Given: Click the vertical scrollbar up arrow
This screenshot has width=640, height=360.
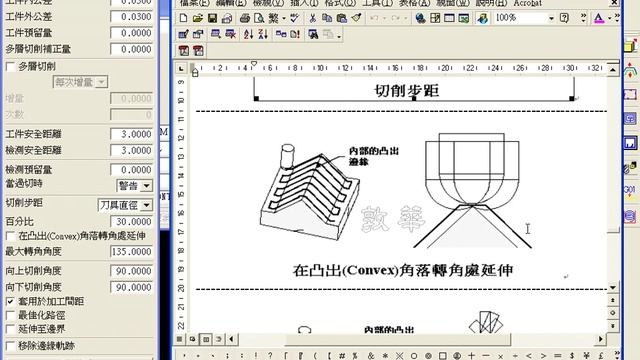Looking at the screenshot, I should [613, 70].
